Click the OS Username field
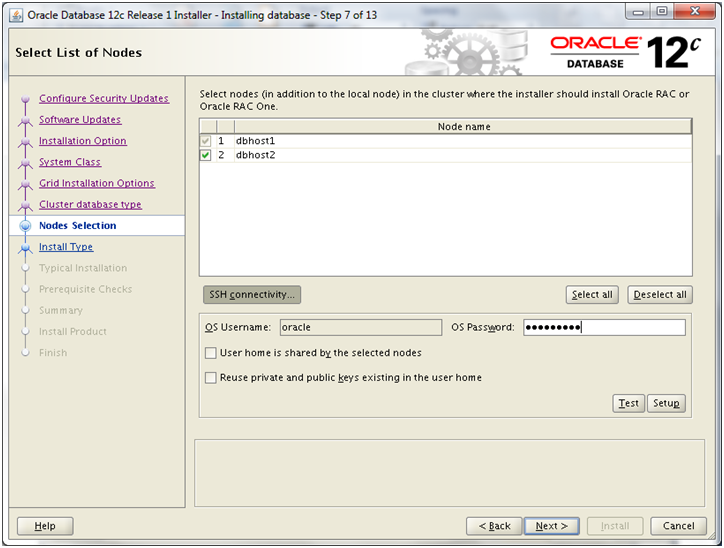The image size is (724, 548). click(x=361, y=327)
